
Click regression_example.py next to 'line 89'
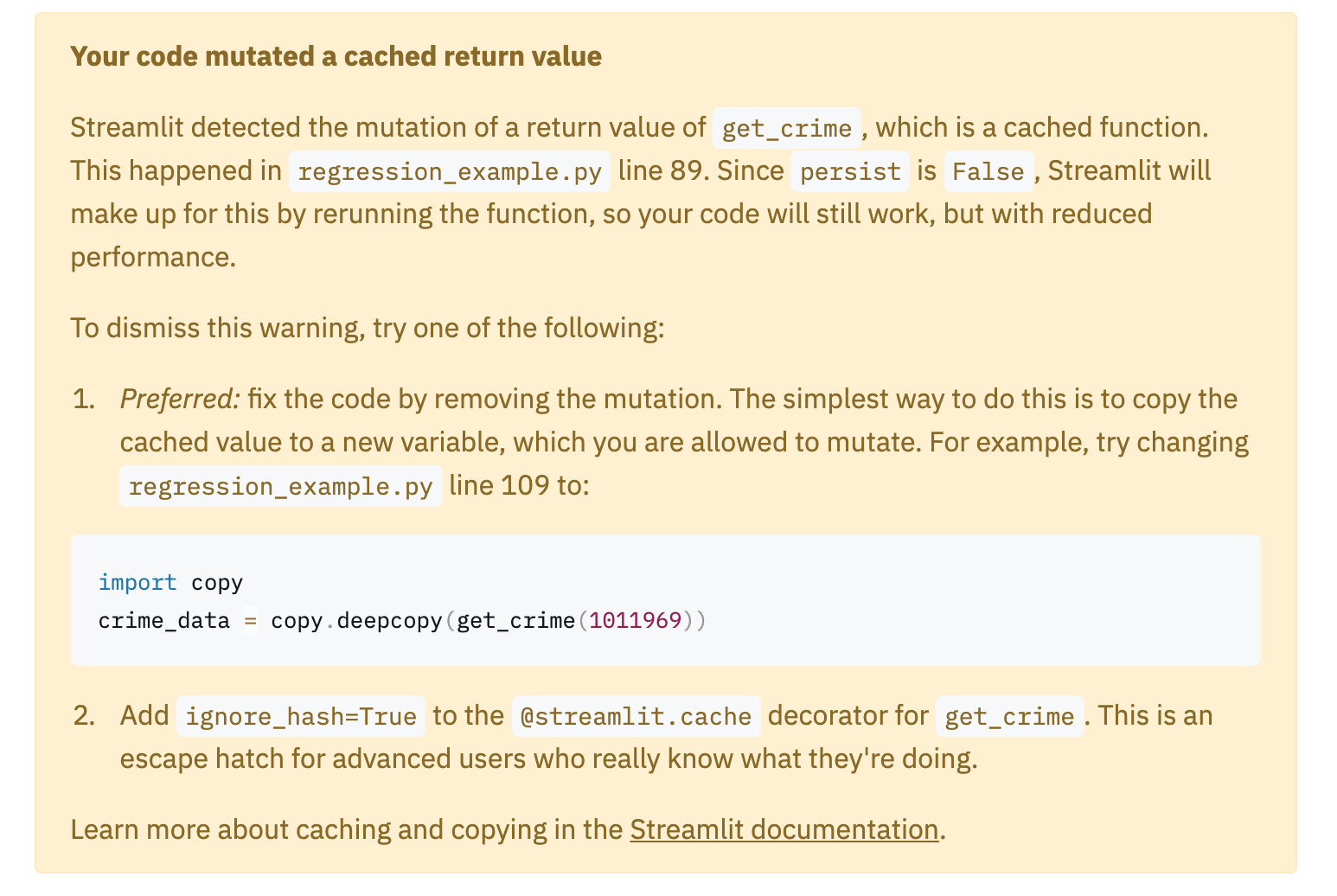(450, 171)
